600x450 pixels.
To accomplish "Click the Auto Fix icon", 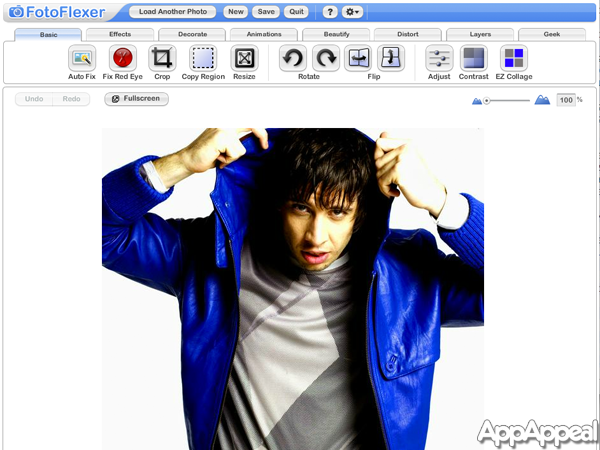I will [82, 58].
